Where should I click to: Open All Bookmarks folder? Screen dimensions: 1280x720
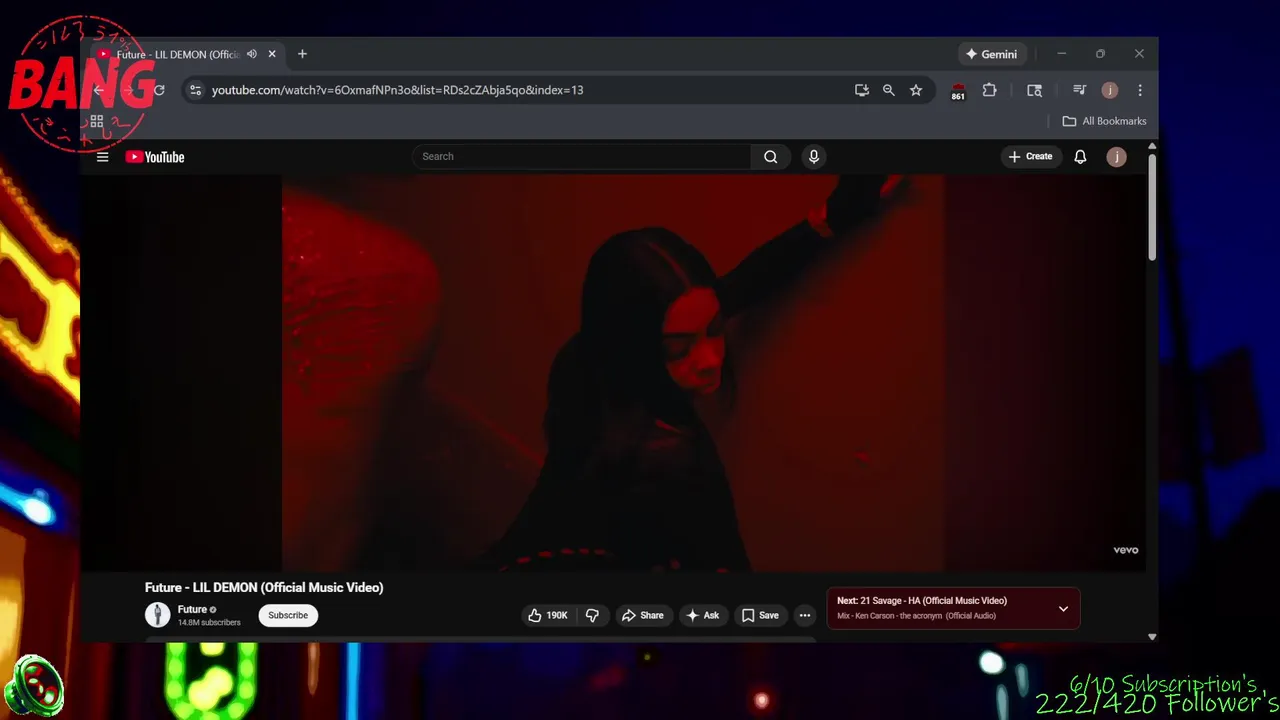click(1104, 121)
